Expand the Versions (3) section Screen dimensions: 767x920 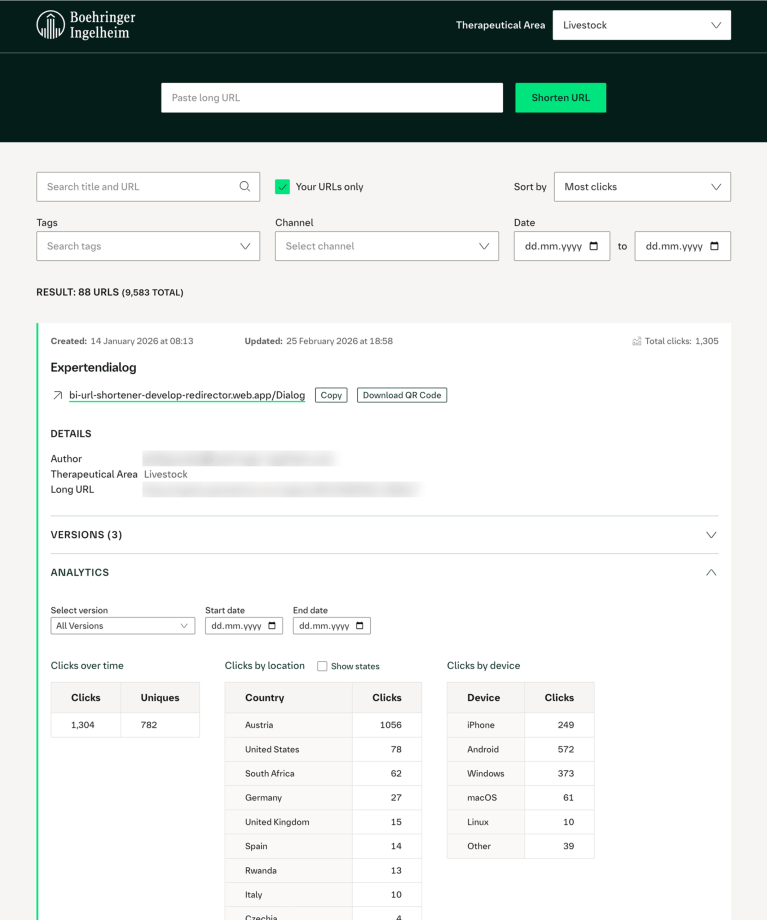pos(384,535)
